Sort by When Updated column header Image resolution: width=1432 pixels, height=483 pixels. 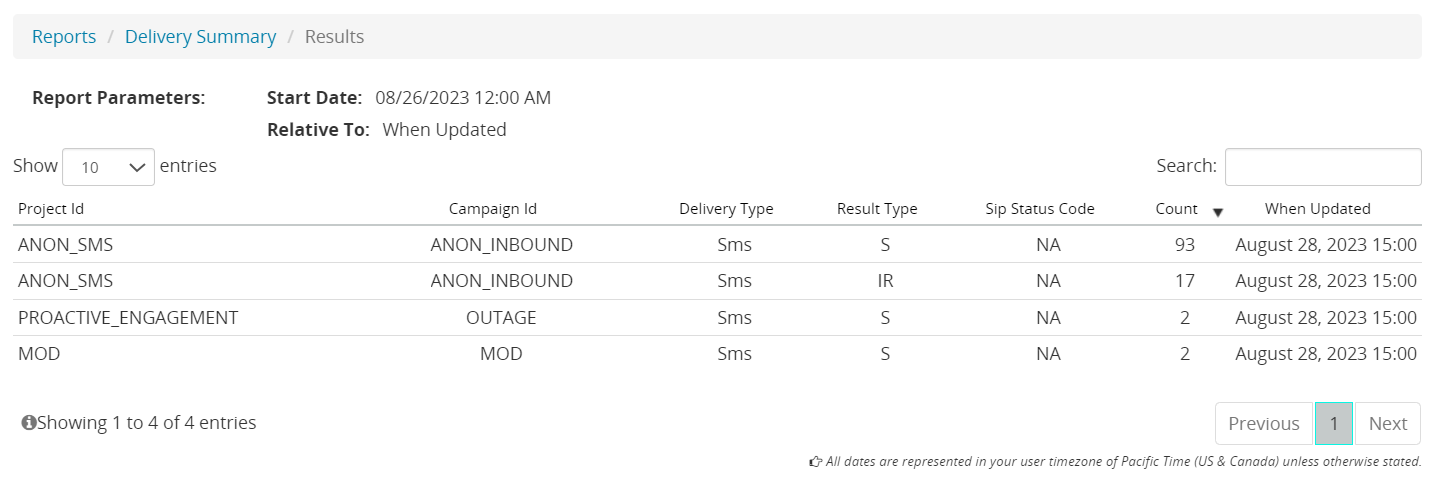(x=1317, y=209)
